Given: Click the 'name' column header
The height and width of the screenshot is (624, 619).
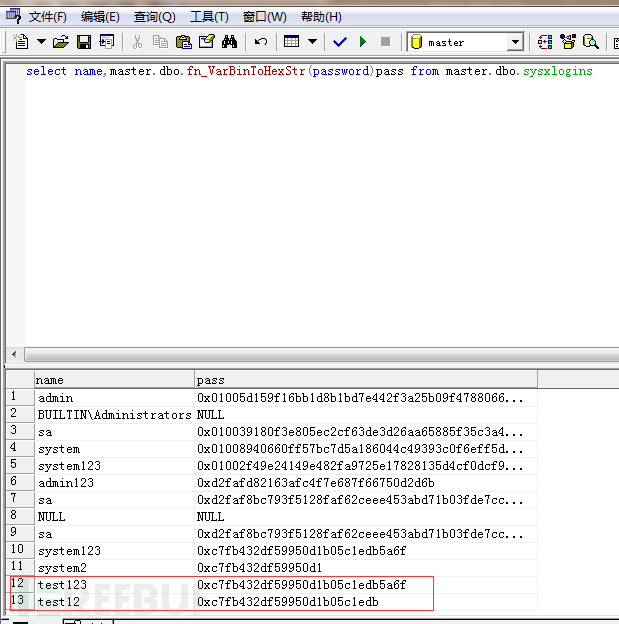Looking at the screenshot, I should point(114,380).
